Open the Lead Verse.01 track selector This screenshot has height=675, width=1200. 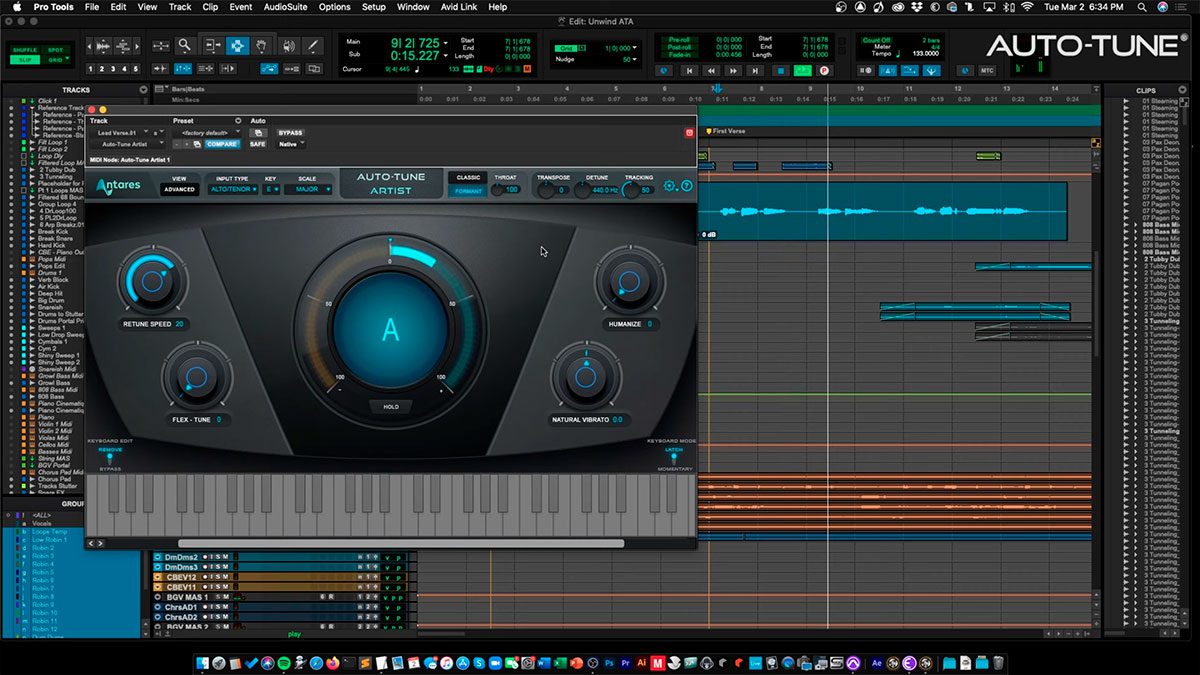[x=119, y=132]
